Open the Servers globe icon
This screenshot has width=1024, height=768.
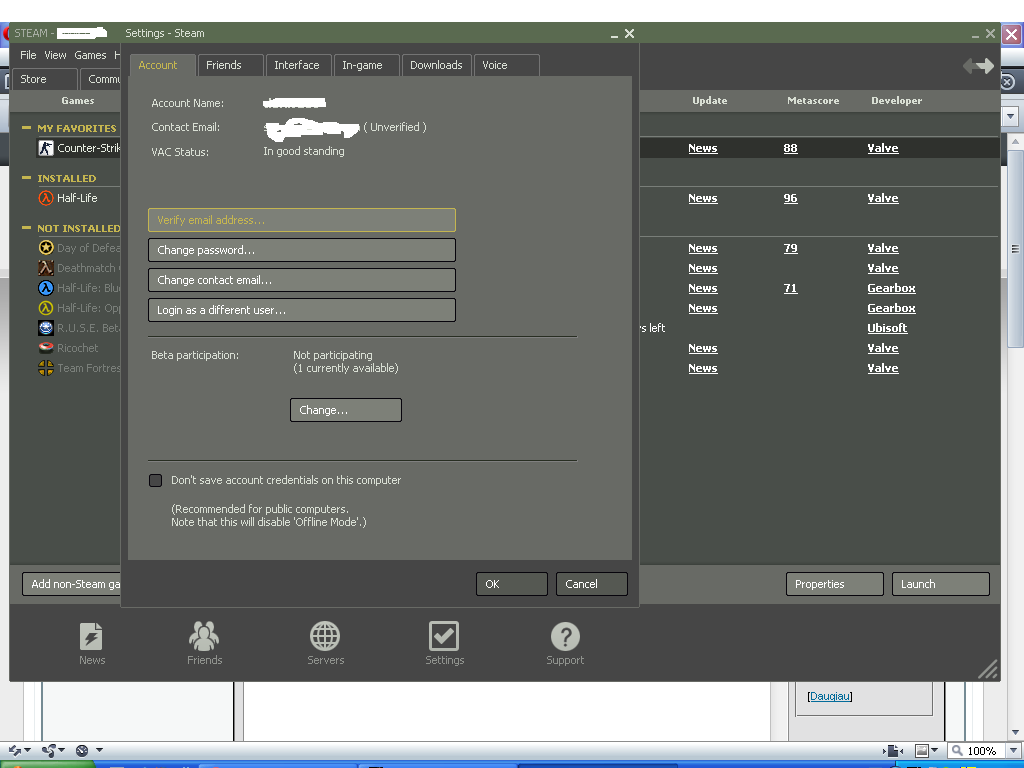tap(325, 635)
